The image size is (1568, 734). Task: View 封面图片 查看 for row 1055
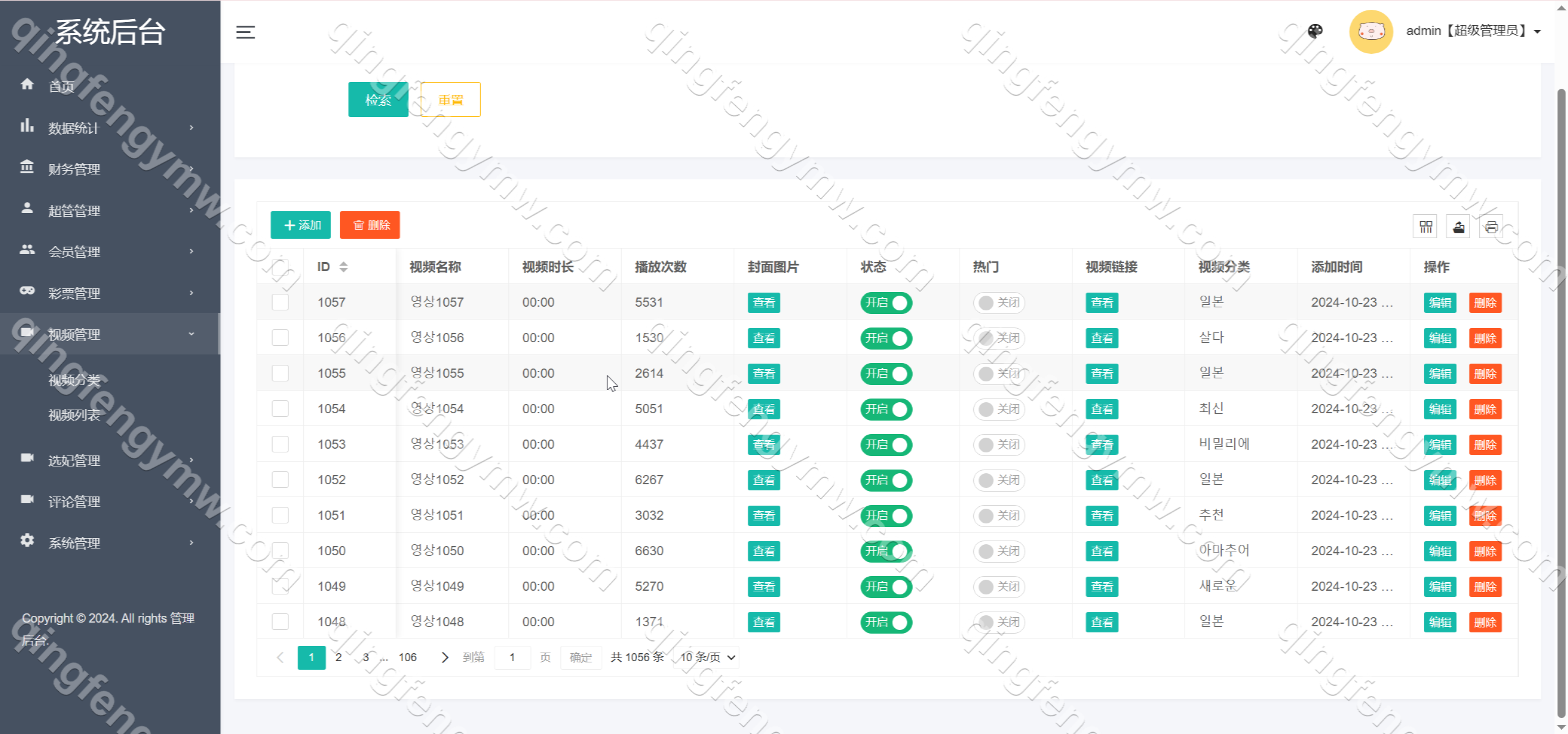764,373
